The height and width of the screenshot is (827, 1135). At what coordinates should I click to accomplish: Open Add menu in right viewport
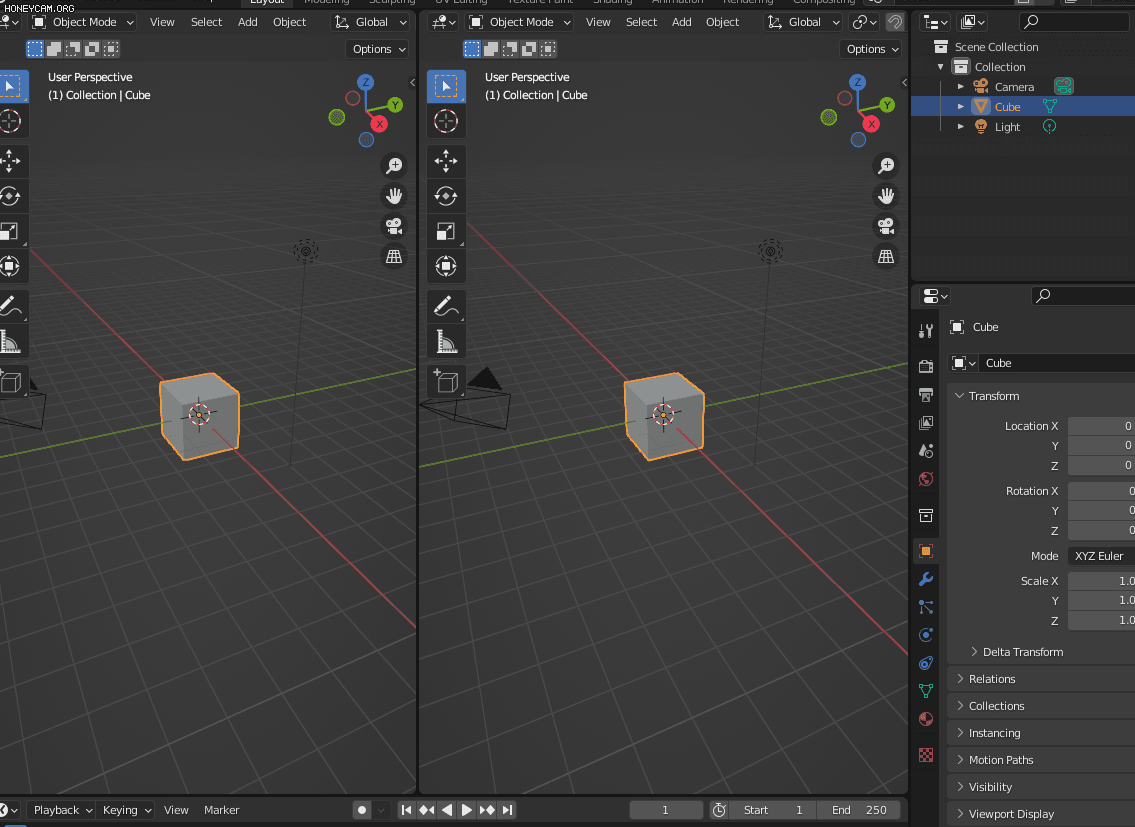click(681, 22)
